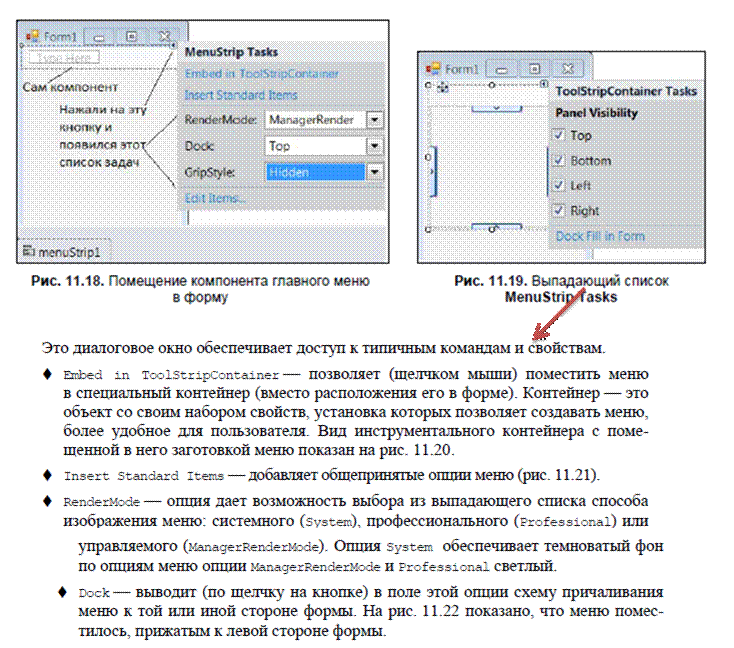Click the MenuStrip Tasks heading

pyautogui.click(x=232, y=52)
